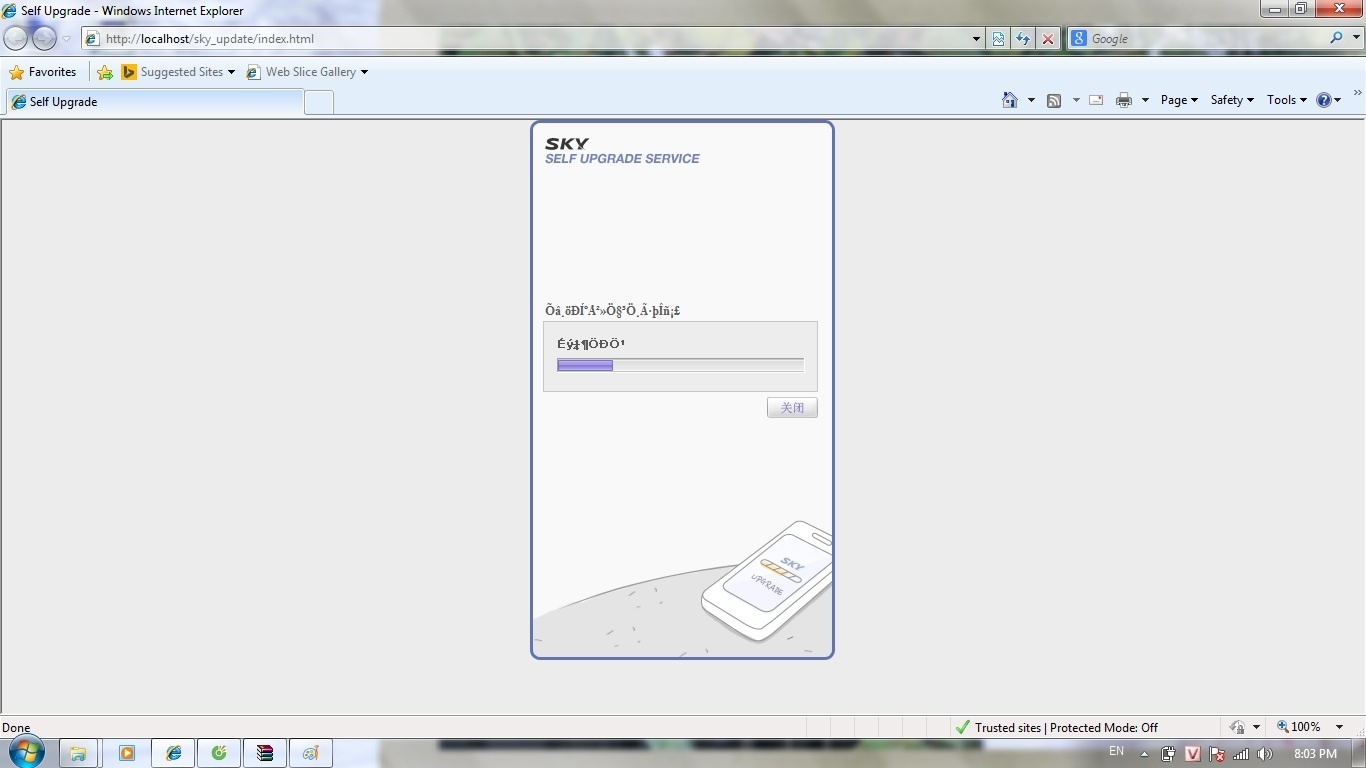1366x768 pixels.
Task: Open the Action Center flag tray icon
Action: [x=1217, y=754]
